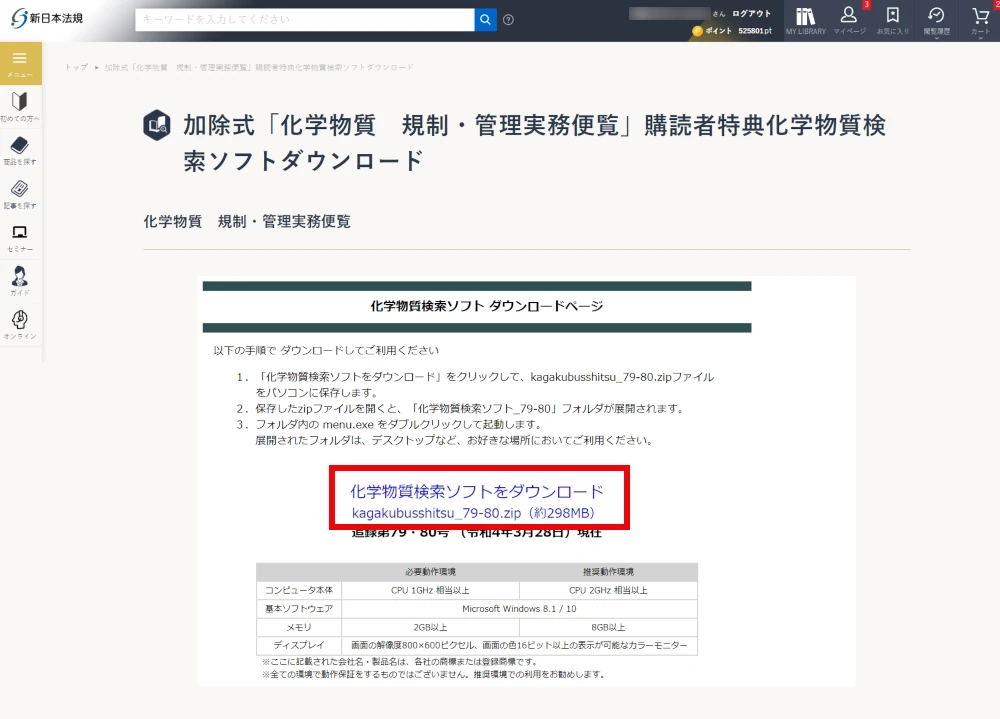
Task: Click the 初めての方へ sidebar icon
Action: point(20,106)
